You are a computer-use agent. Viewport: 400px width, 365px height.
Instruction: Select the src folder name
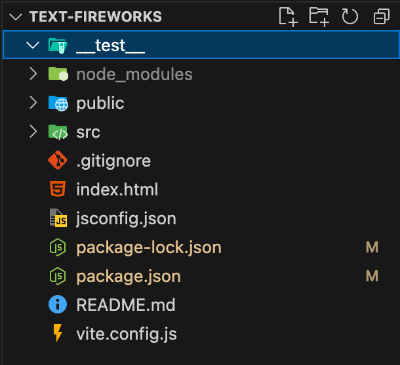pyautogui.click(x=88, y=132)
